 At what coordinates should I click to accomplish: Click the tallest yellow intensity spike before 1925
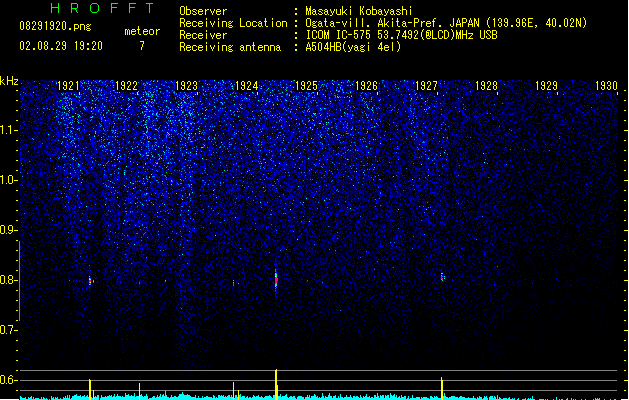coord(276,384)
